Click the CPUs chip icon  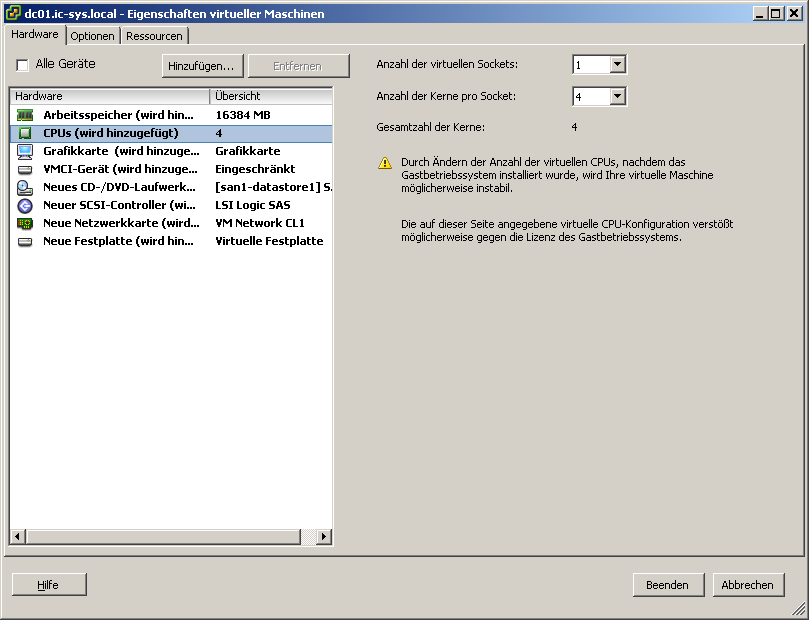click(x=25, y=133)
